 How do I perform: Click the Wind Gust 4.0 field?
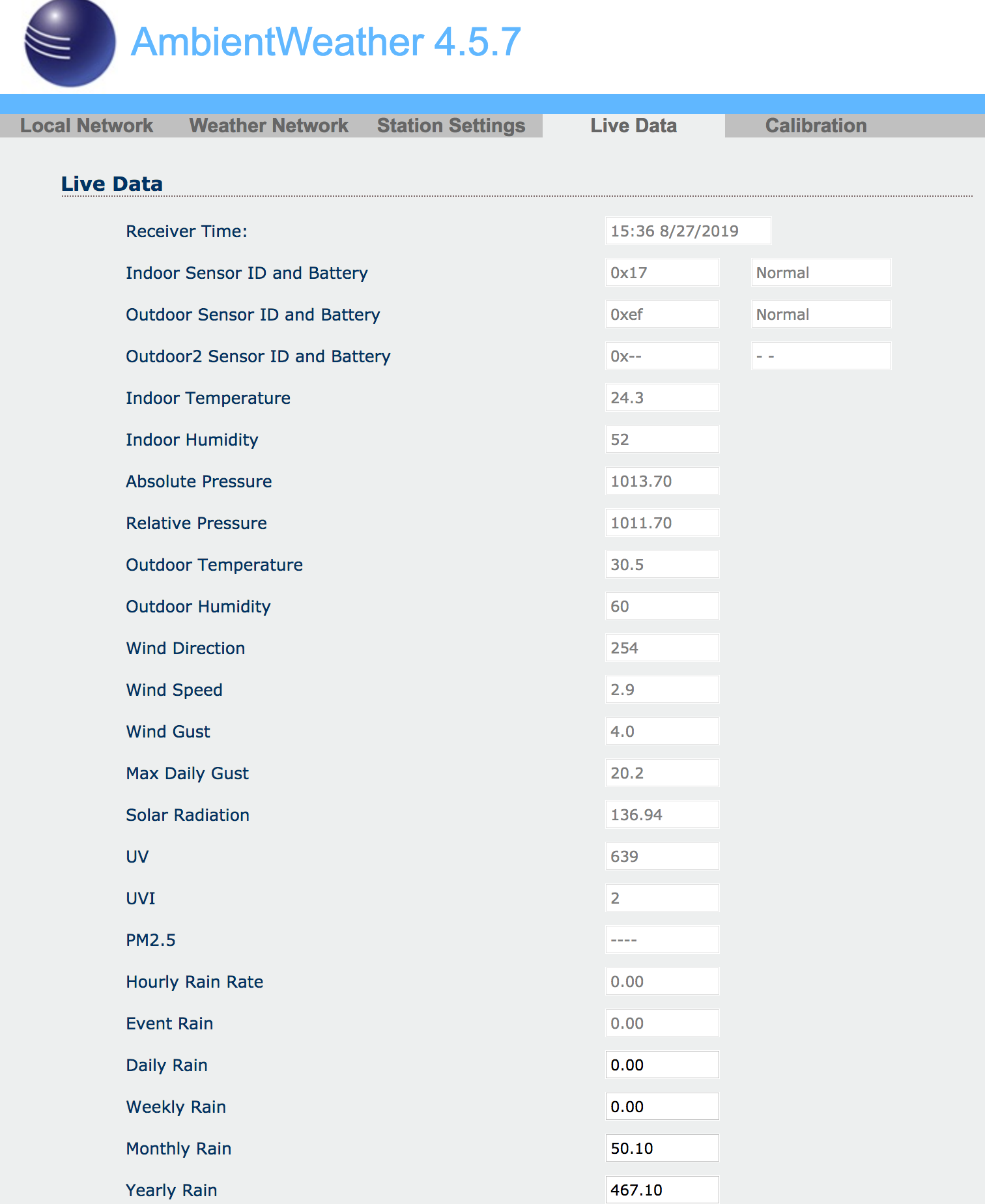pyautogui.click(x=662, y=731)
